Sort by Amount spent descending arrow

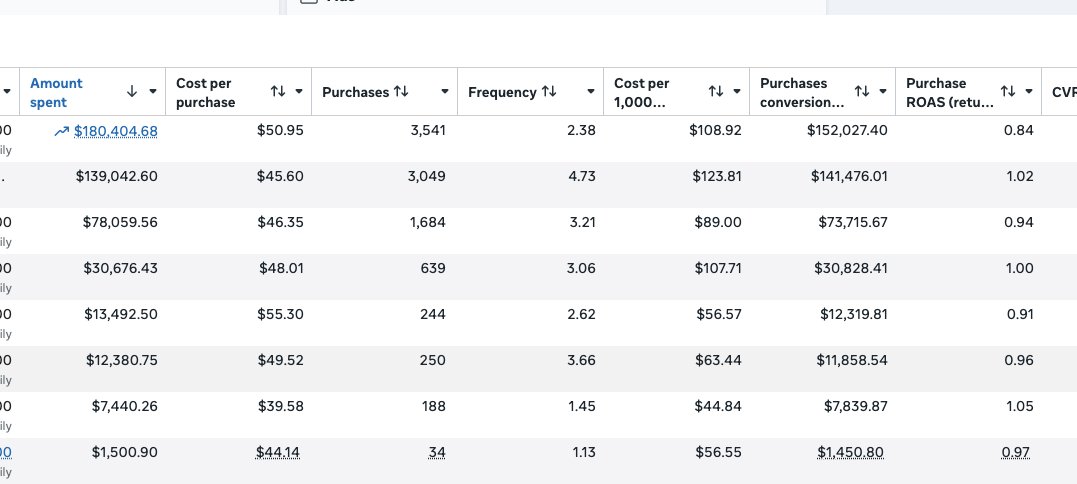[132, 91]
